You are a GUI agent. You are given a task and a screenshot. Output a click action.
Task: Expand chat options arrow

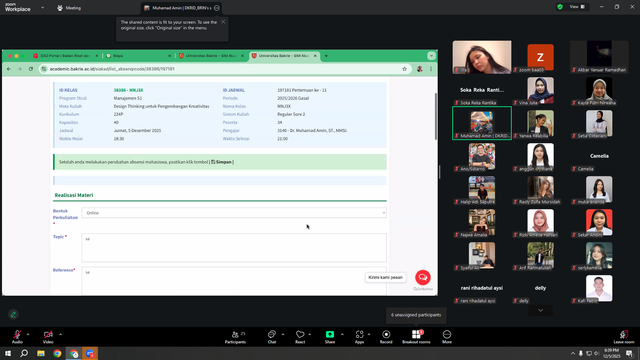[x=283, y=334]
